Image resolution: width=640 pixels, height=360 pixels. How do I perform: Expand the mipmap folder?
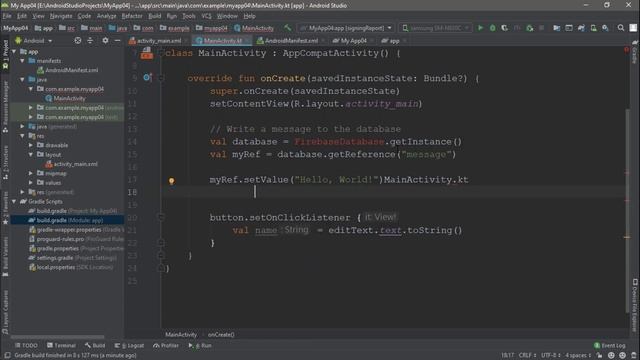(31, 173)
